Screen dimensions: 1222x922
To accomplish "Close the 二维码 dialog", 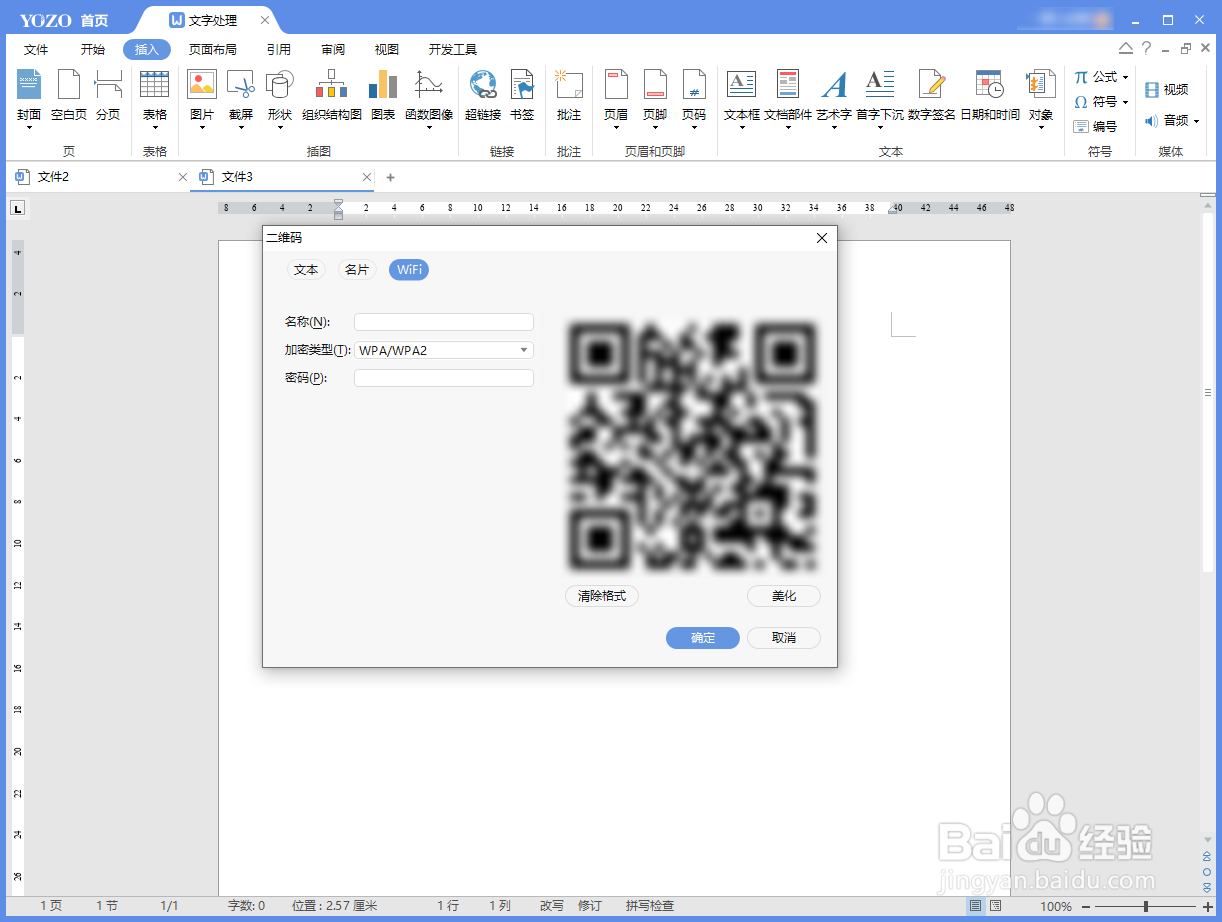I will [x=822, y=238].
